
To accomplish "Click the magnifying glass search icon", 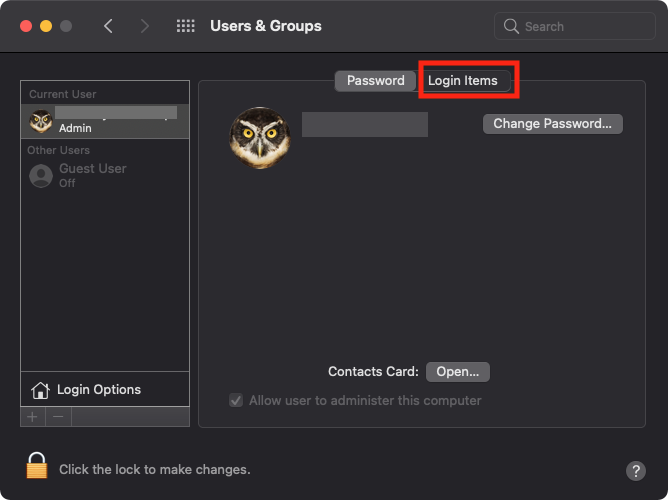I will pos(511,26).
